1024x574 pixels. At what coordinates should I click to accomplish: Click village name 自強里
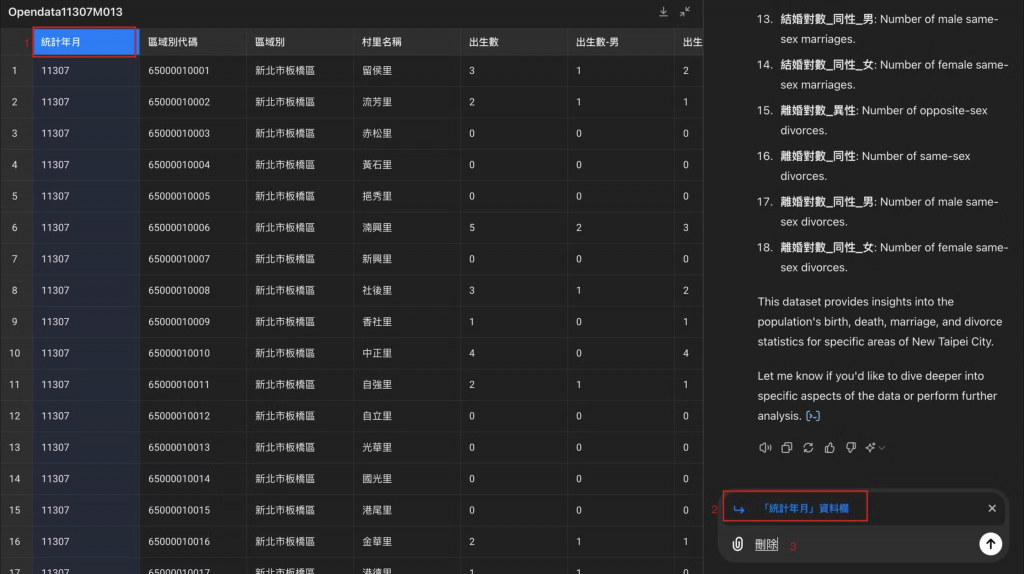(x=377, y=385)
